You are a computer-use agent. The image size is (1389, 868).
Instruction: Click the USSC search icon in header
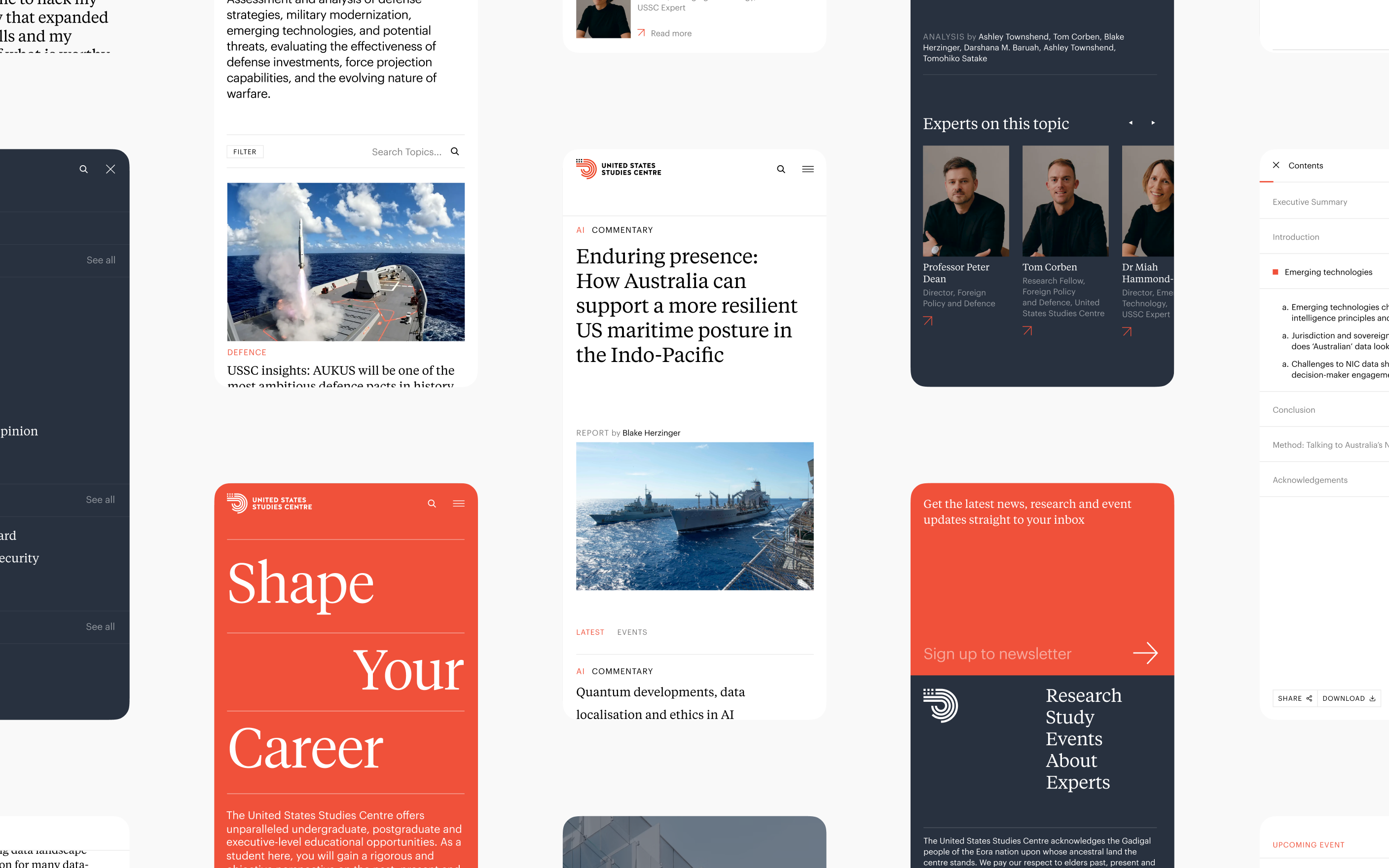[781, 168]
